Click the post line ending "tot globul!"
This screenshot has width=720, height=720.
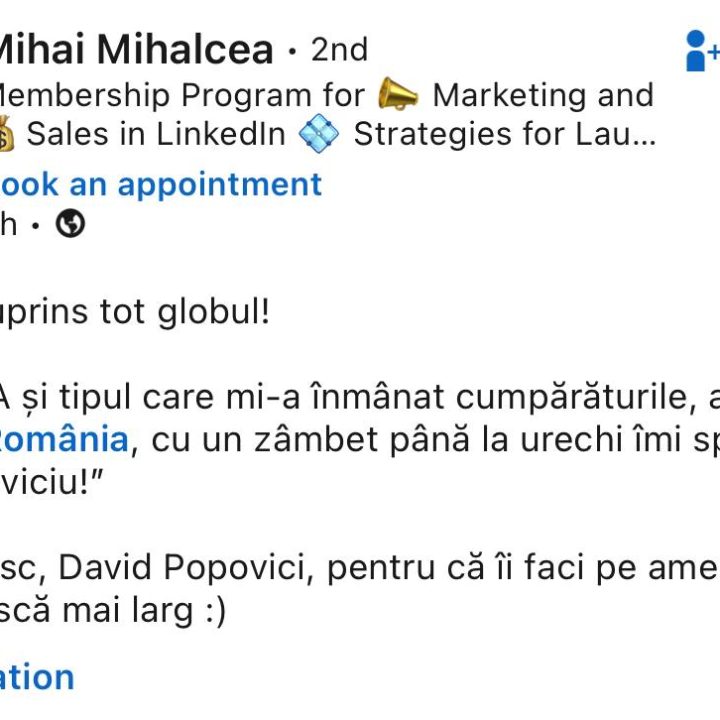click(135, 312)
